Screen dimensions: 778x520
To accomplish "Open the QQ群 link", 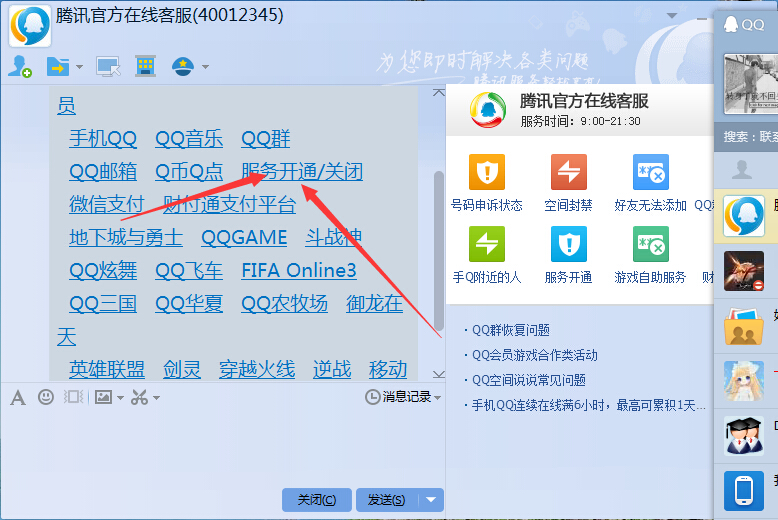I will pyautogui.click(x=265, y=138).
